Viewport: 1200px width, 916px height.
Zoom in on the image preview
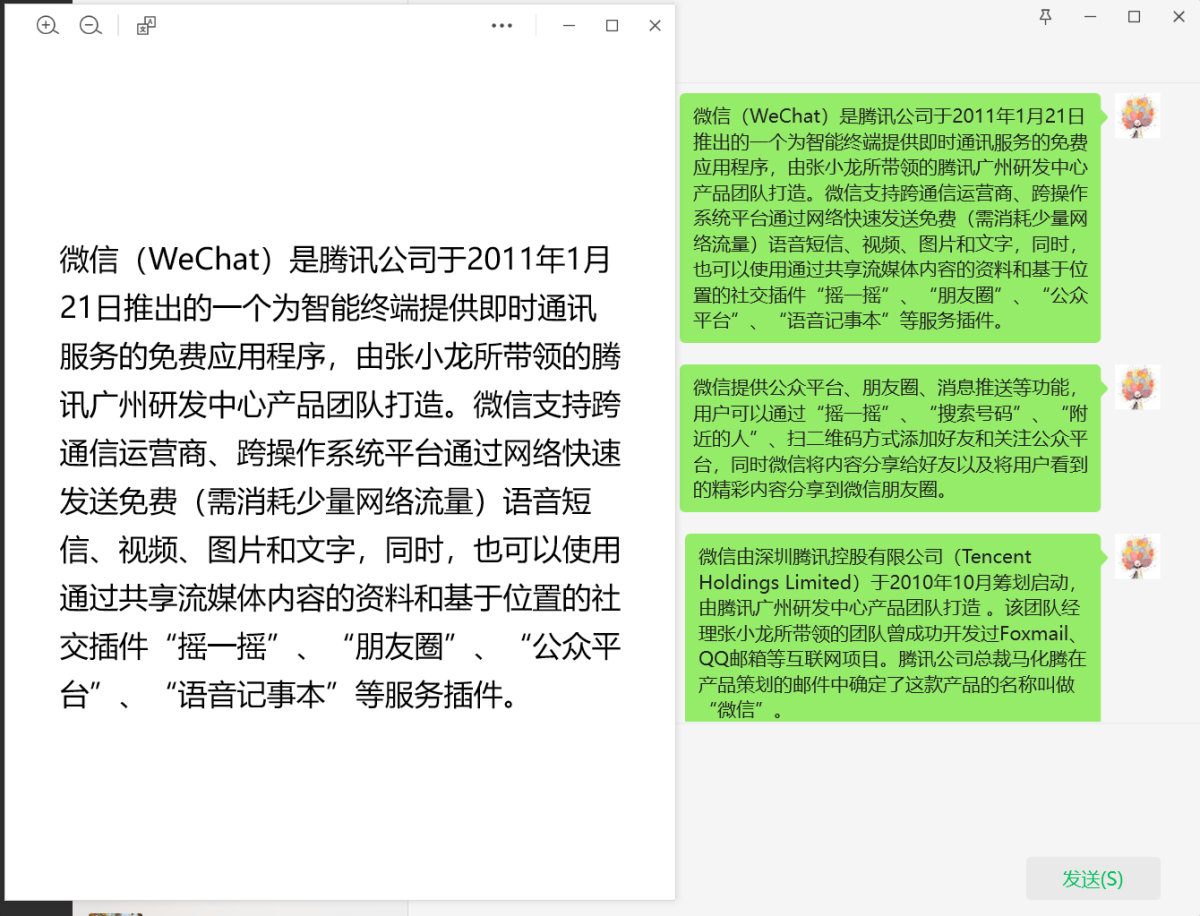[47, 25]
